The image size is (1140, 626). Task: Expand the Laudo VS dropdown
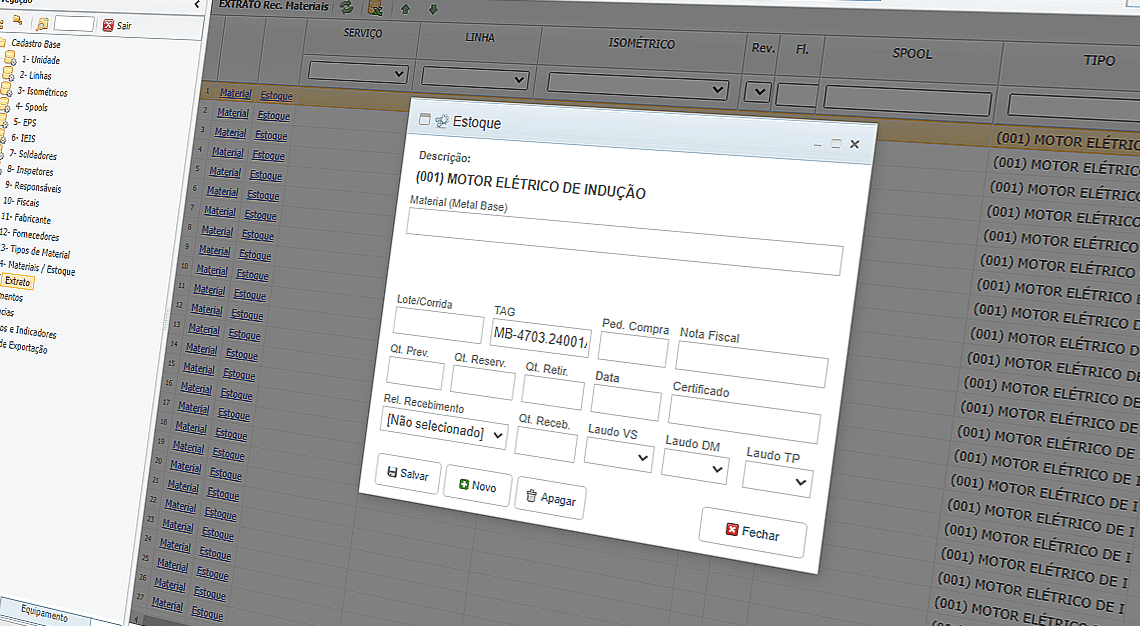coord(618,455)
